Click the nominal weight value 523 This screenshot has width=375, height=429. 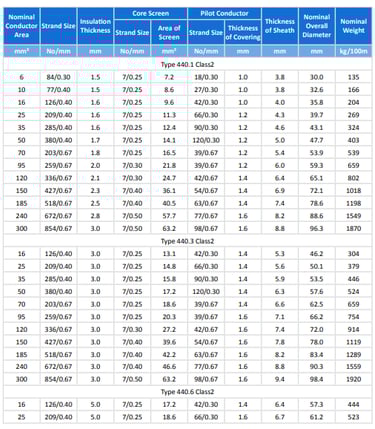353,417
